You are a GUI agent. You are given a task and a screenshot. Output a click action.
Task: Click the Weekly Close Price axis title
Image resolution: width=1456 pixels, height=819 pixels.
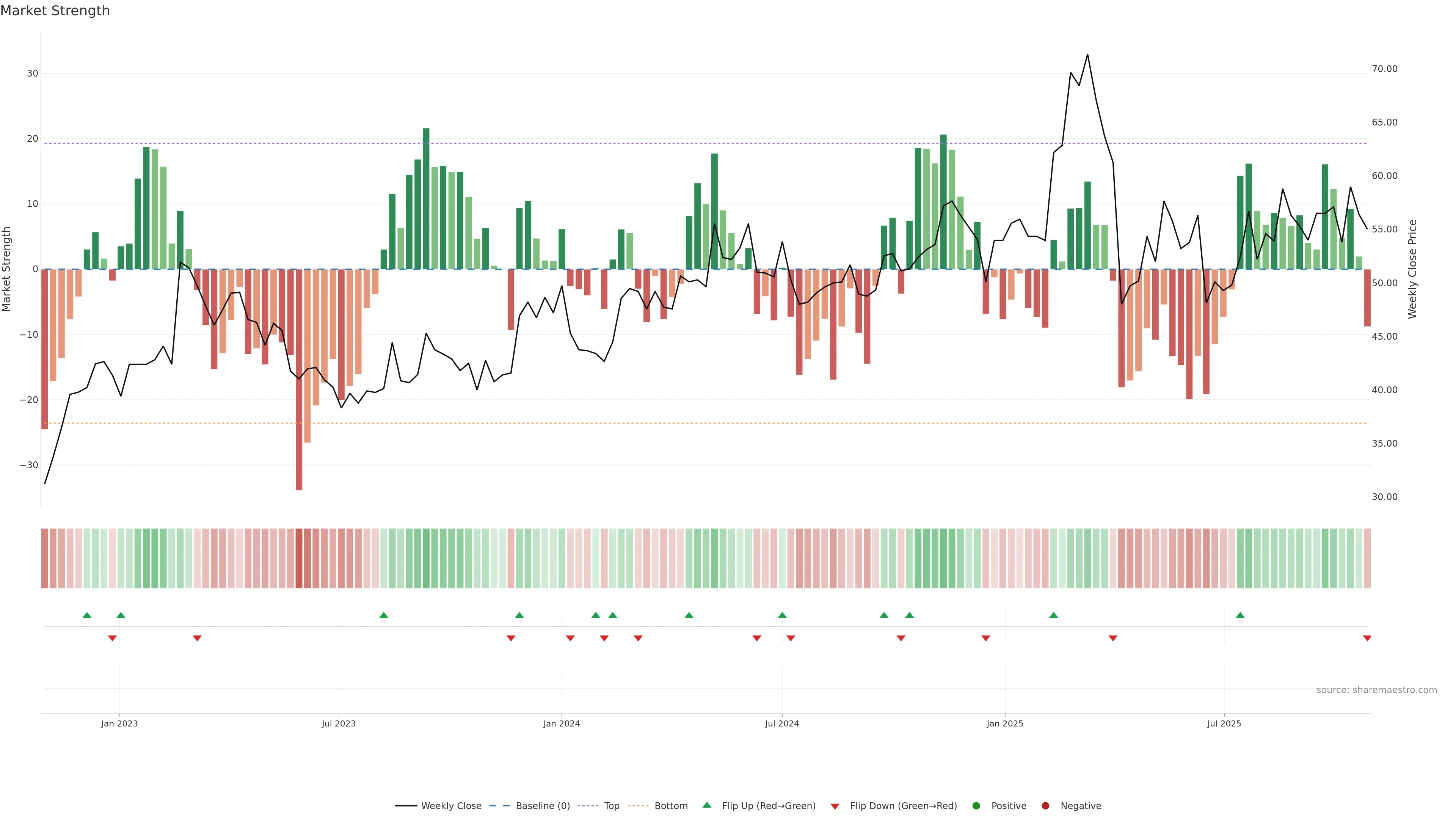pyautogui.click(x=1412, y=269)
